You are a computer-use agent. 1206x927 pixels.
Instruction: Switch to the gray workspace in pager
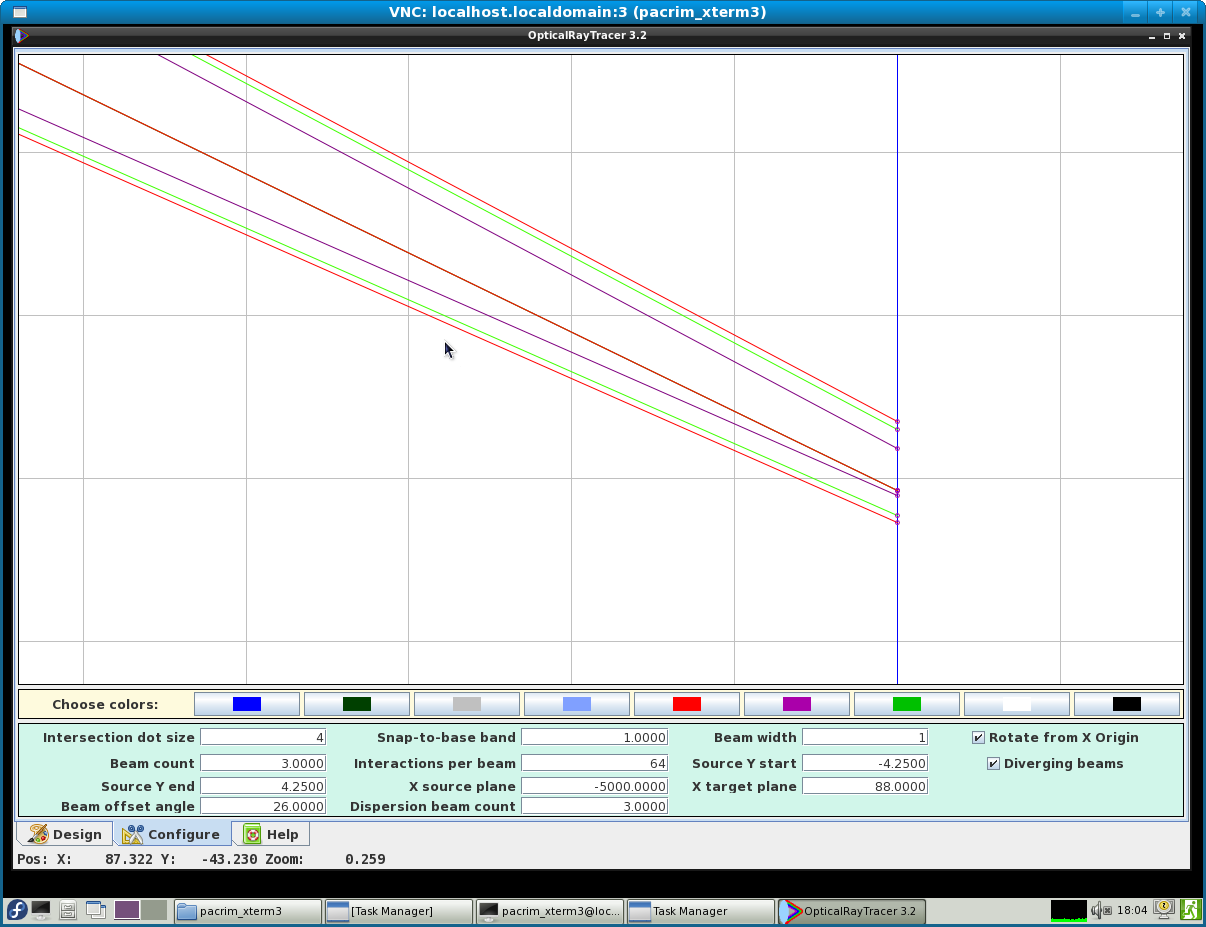(154, 910)
